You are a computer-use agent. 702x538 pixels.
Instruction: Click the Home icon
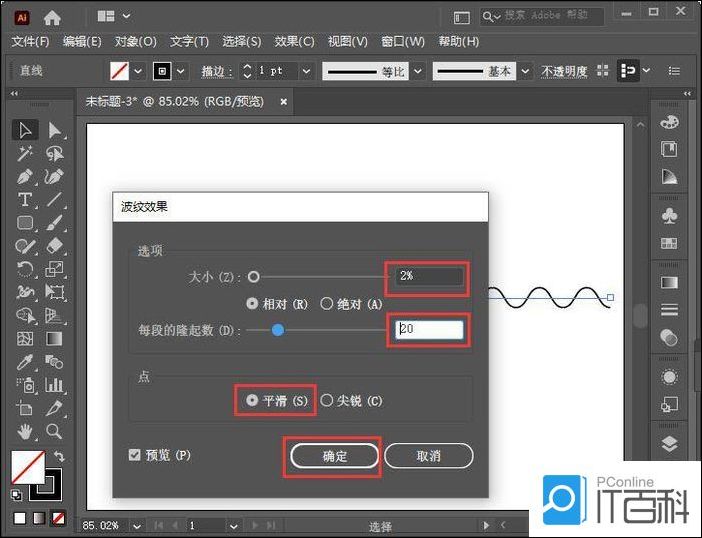click(x=52, y=17)
